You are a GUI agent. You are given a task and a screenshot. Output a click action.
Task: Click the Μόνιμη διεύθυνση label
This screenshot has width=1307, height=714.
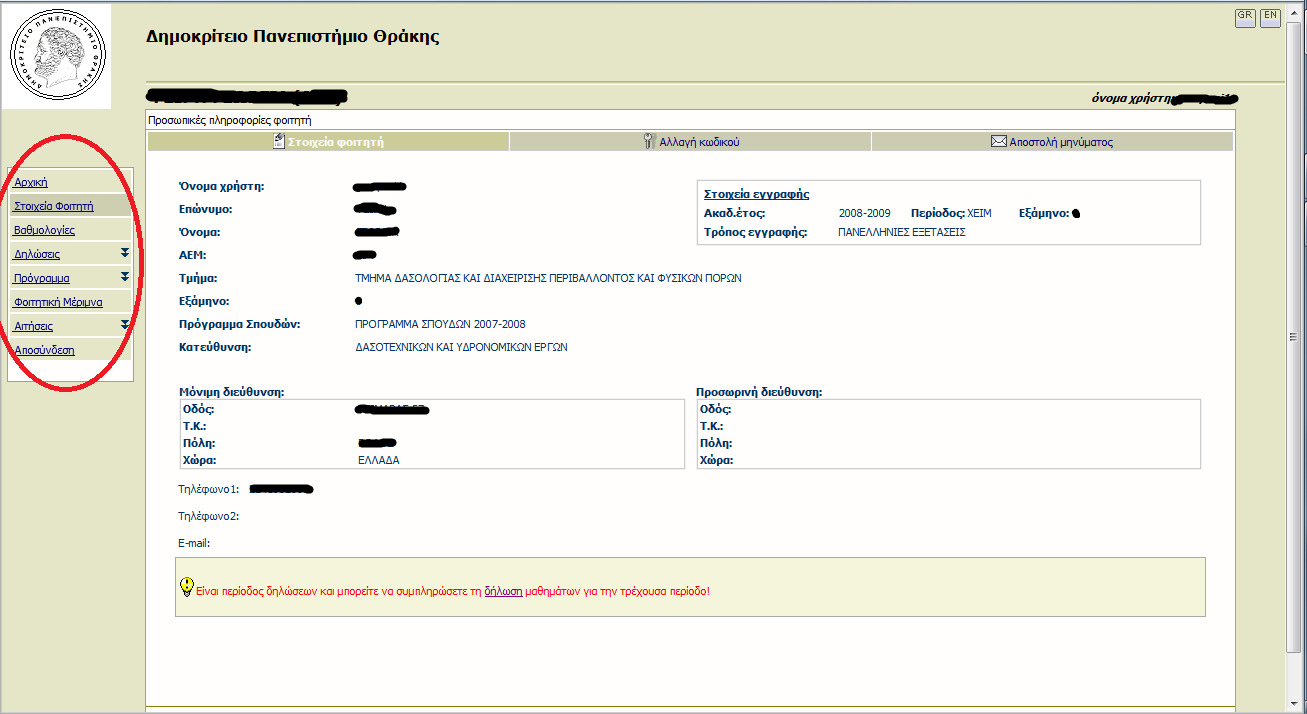[x=232, y=393]
